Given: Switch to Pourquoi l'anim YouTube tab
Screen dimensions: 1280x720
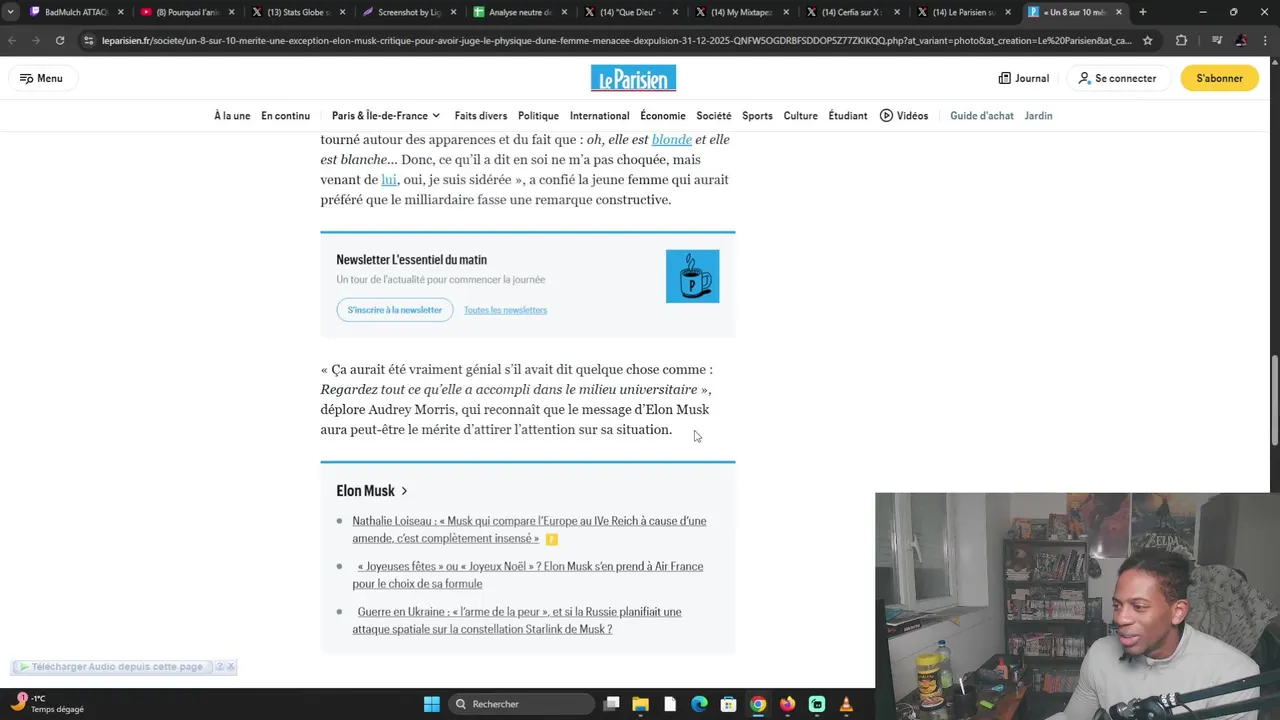Looking at the screenshot, I should (187, 12).
